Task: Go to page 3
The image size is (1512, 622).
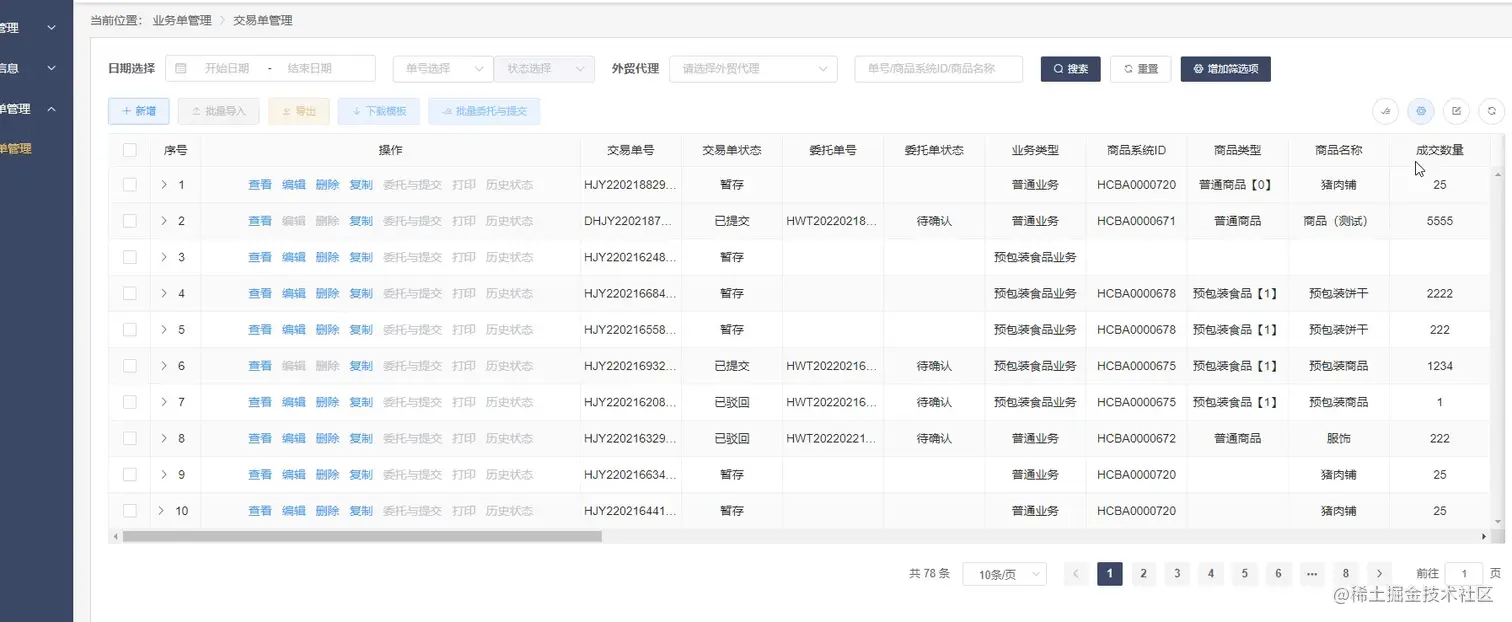Action: point(1177,573)
